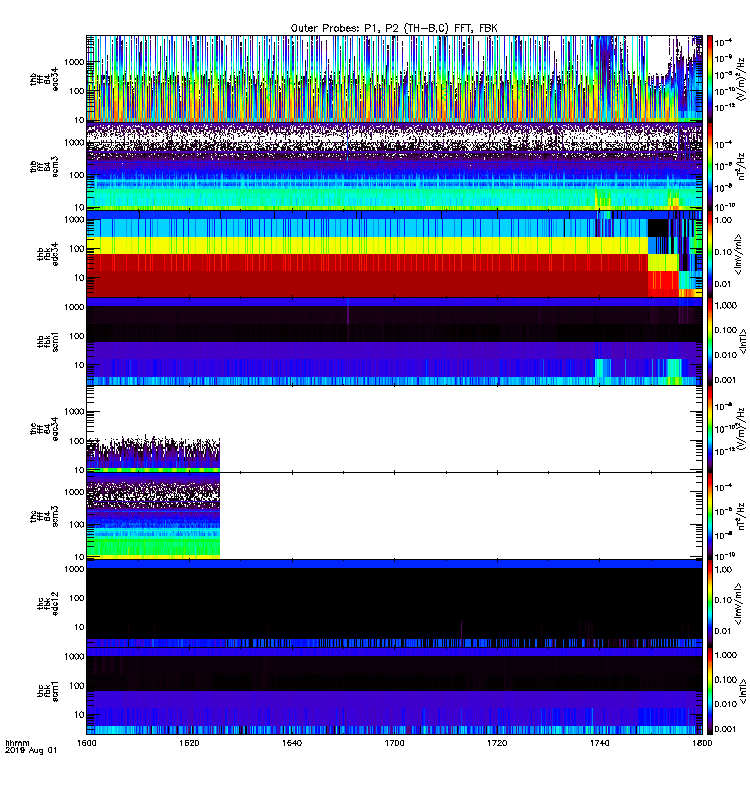Click the '(V/m)²/Hz' unit label of thb eac34
The height and width of the screenshot is (800, 750).
pyautogui.click(x=741, y=79)
